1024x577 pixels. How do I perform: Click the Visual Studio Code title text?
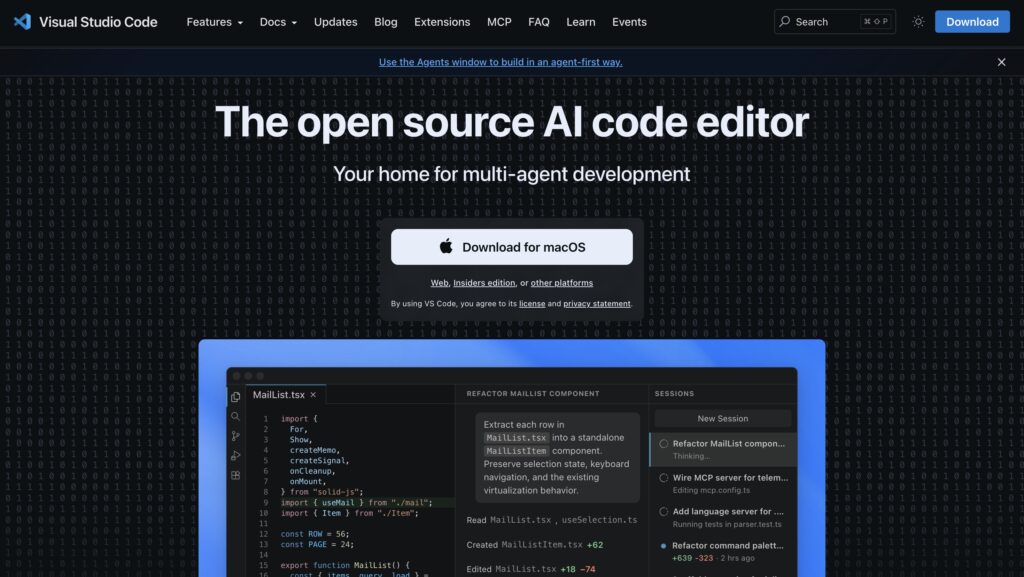coord(98,22)
